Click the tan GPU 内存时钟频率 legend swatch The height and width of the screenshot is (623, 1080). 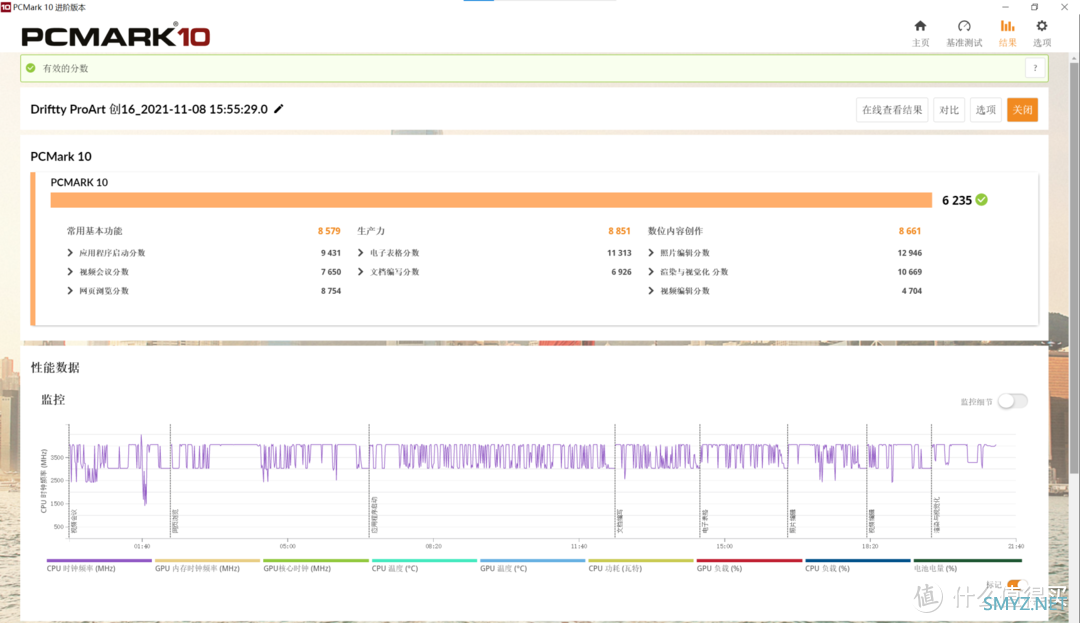pos(207,560)
